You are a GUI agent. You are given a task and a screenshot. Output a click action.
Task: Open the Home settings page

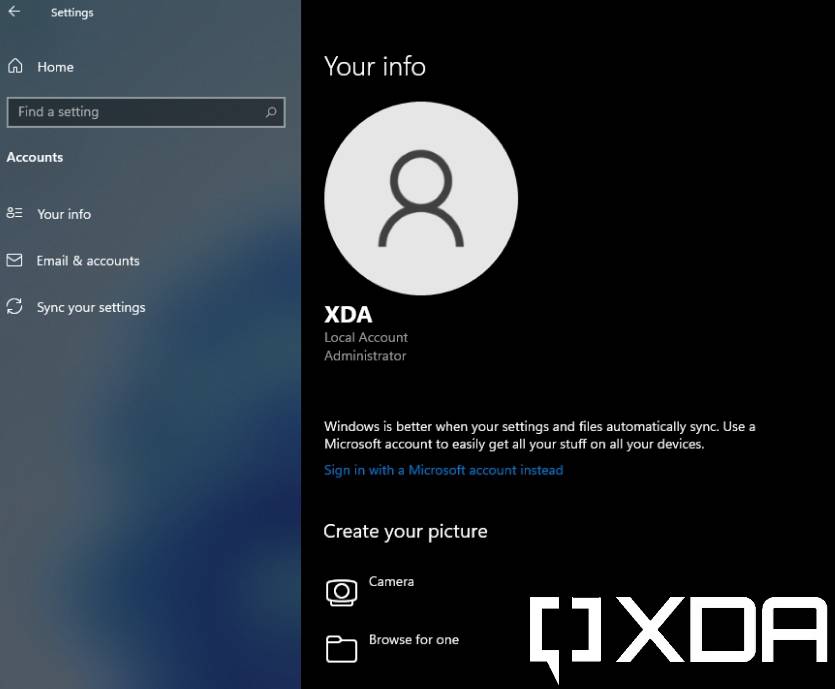coord(55,67)
